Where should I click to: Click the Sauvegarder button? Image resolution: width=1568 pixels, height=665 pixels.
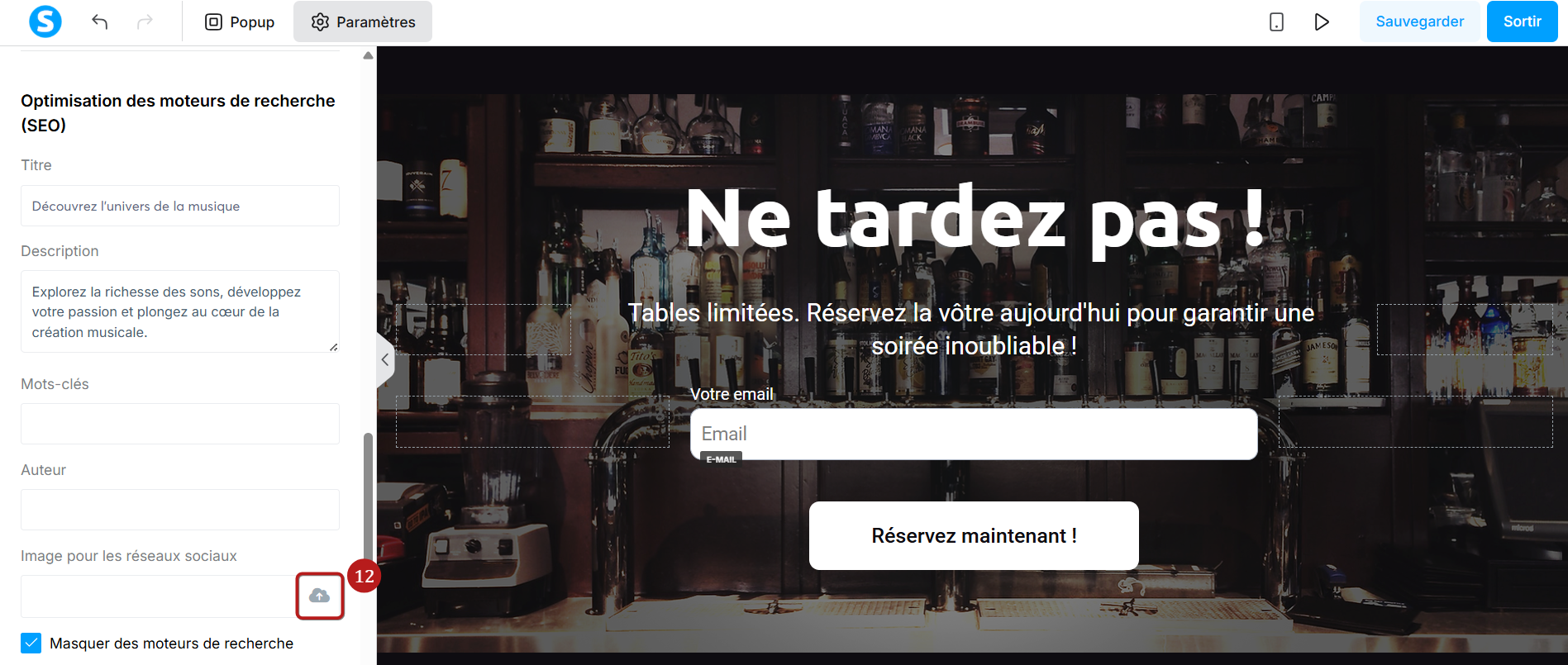click(1419, 21)
